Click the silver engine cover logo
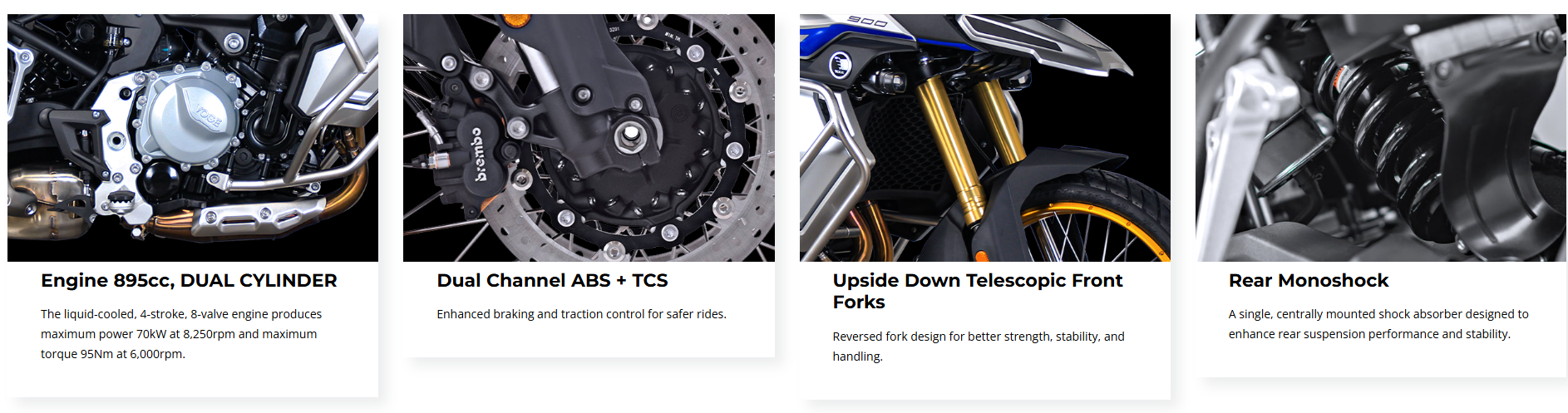 (x=209, y=117)
